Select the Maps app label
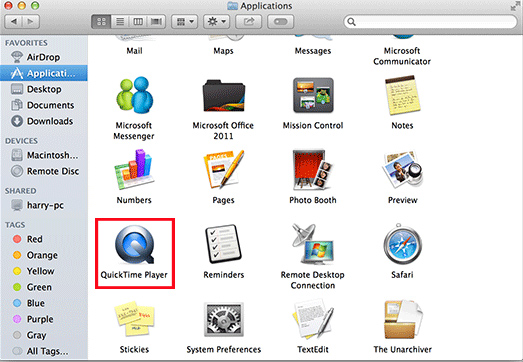This screenshot has height=362, width=523. click(x=223, y=51)
